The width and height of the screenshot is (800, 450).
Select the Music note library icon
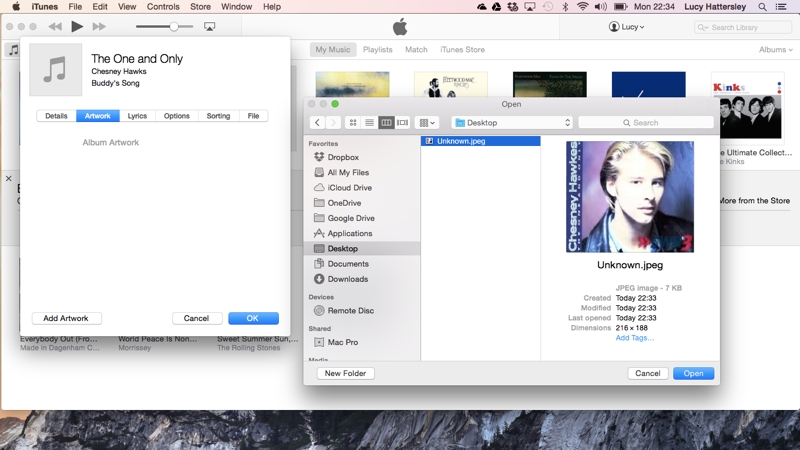13,50
